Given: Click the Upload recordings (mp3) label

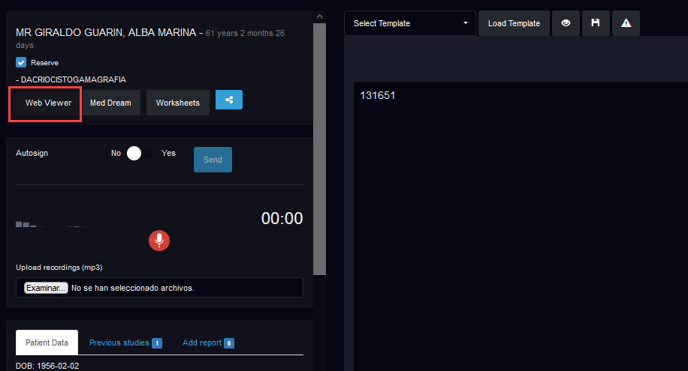Looking at the screenshot, I should [59, 268].
